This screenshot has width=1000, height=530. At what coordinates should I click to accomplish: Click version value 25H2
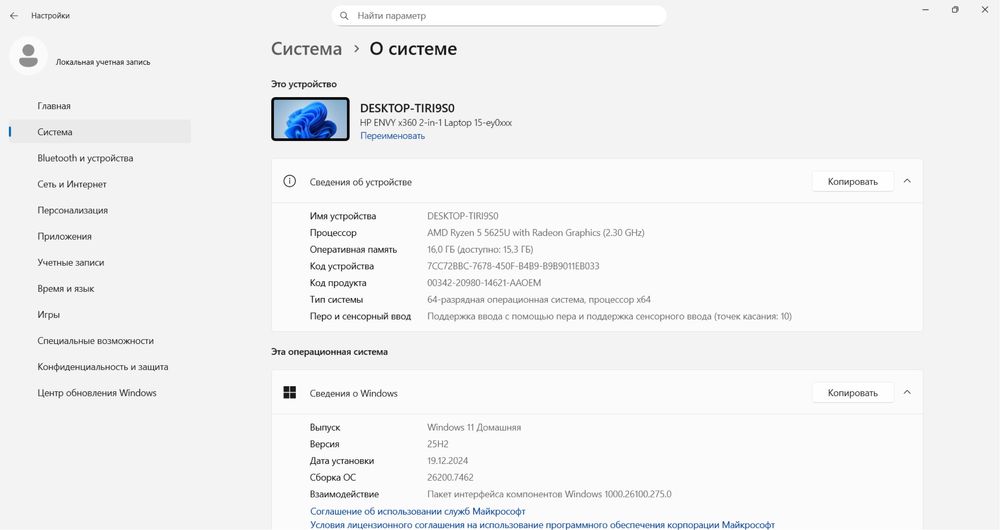coord(438,444)
